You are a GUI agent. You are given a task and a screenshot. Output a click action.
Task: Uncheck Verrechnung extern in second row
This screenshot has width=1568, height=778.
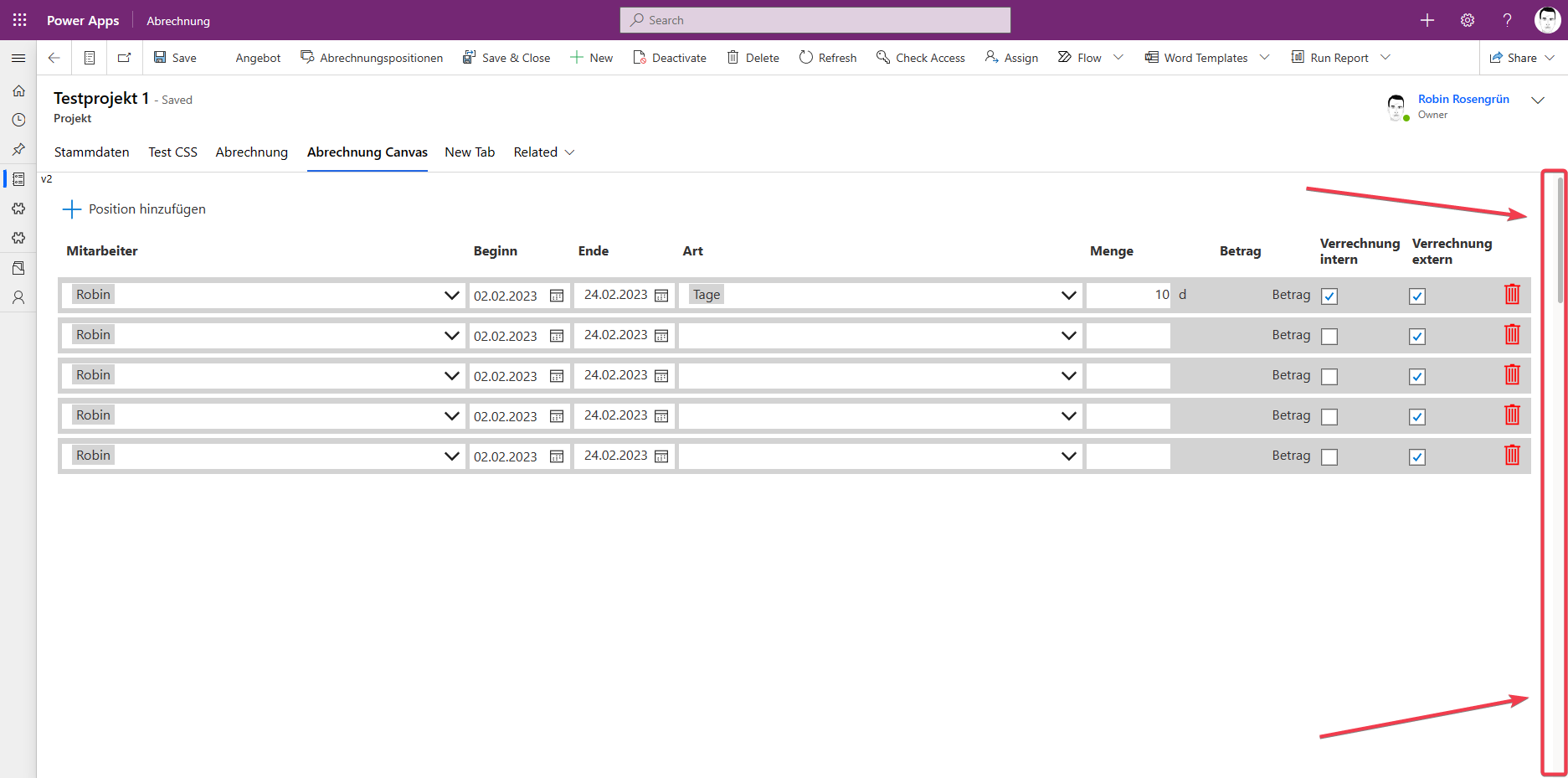(1417, 337)
